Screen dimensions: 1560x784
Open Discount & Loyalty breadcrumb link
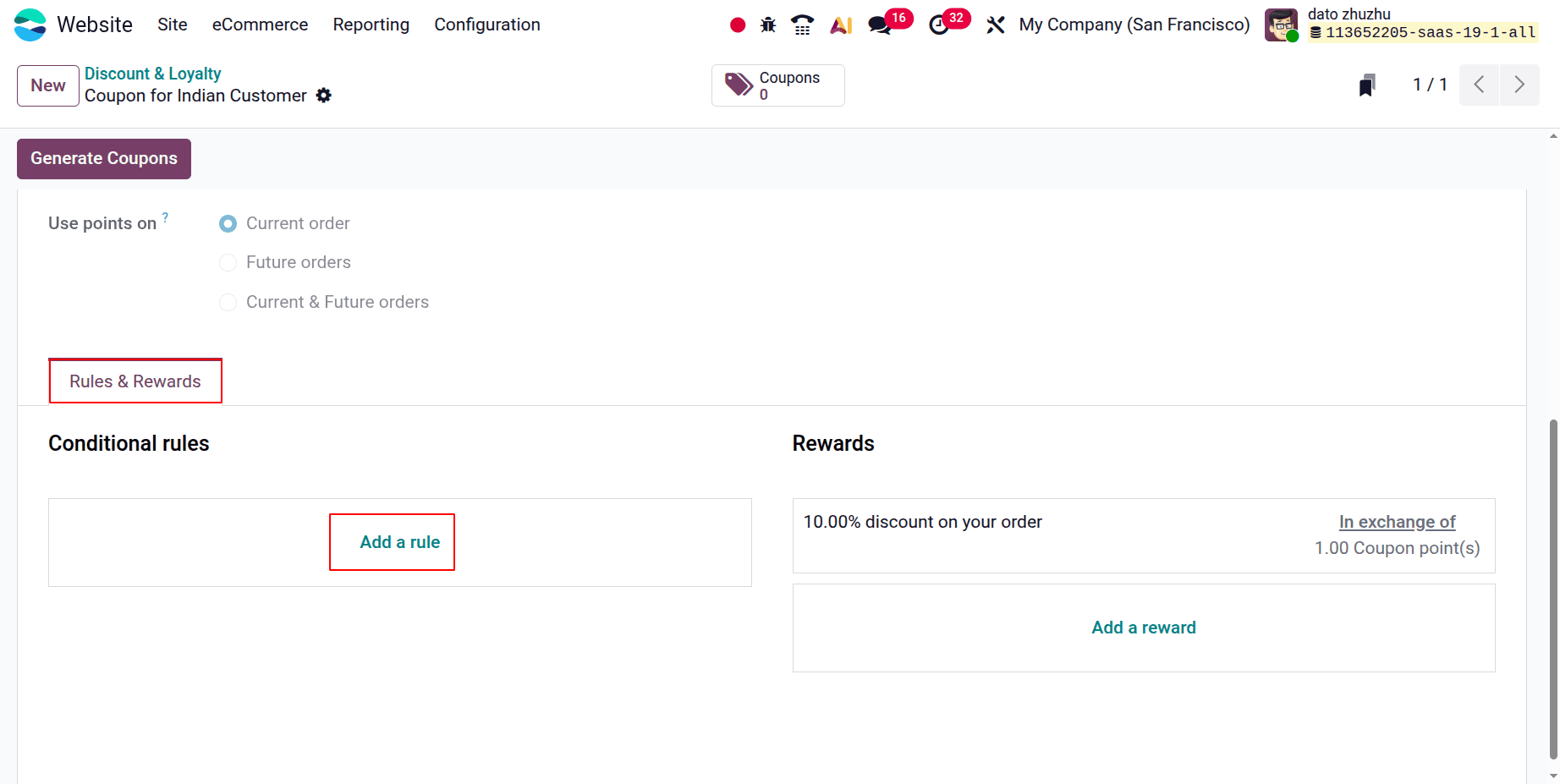click(x=153, y=74)
